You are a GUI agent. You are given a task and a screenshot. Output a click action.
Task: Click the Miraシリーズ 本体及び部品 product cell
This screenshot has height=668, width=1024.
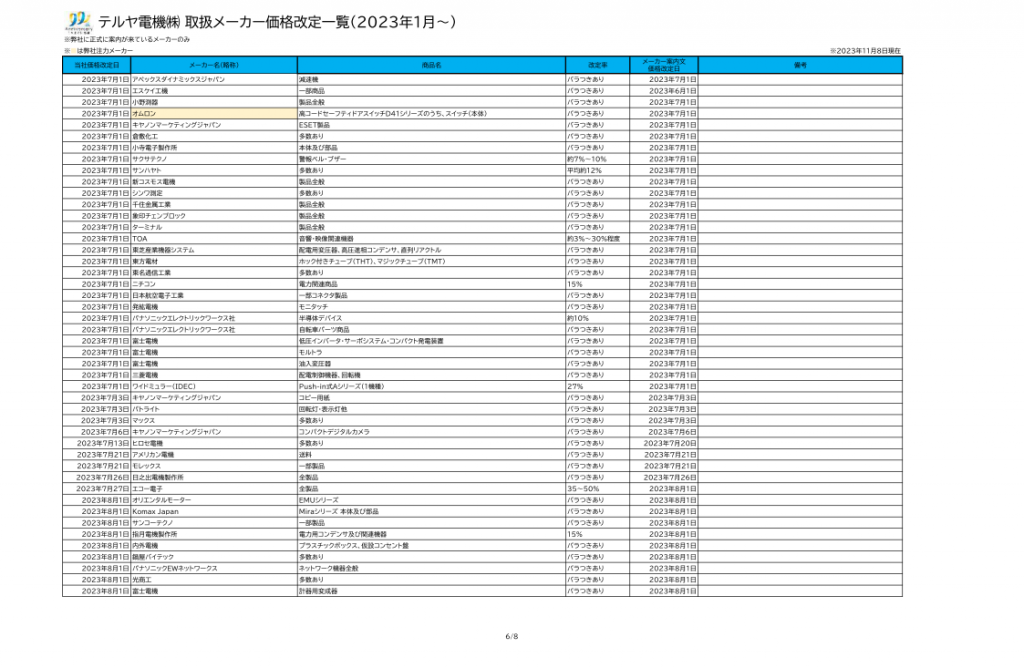pyautogui.click(x=431, y=512)
